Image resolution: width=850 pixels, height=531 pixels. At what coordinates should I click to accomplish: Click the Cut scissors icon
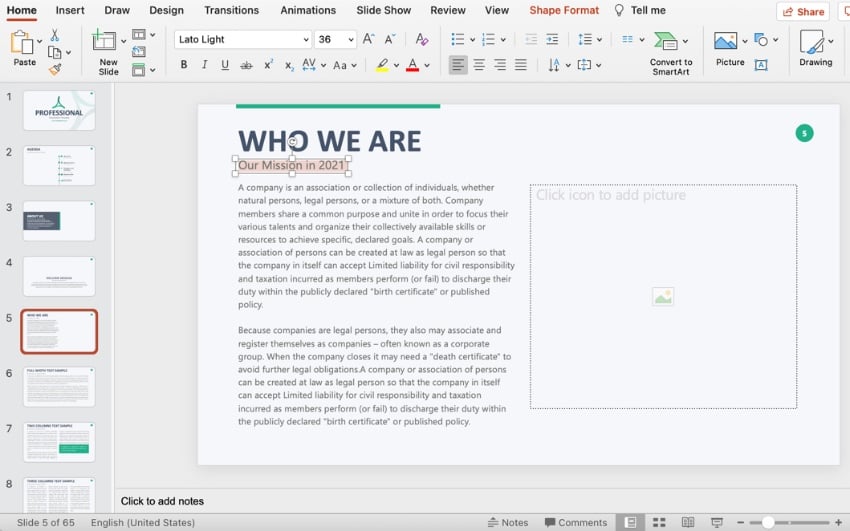[55, 36]
